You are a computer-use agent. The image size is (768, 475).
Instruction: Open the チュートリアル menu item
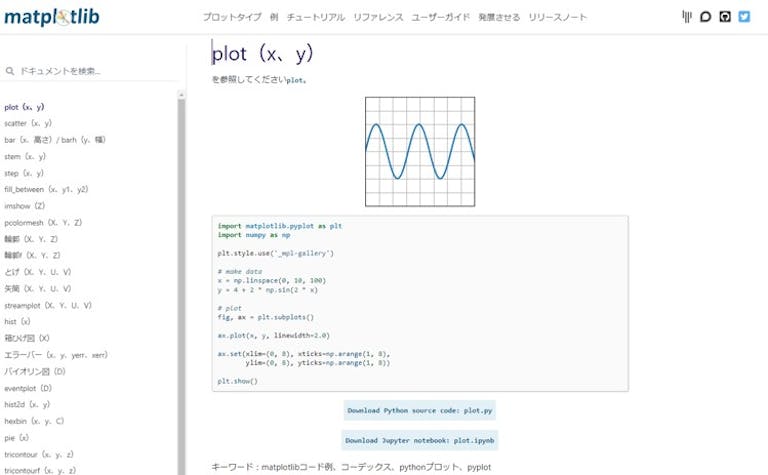pos(316,17)
